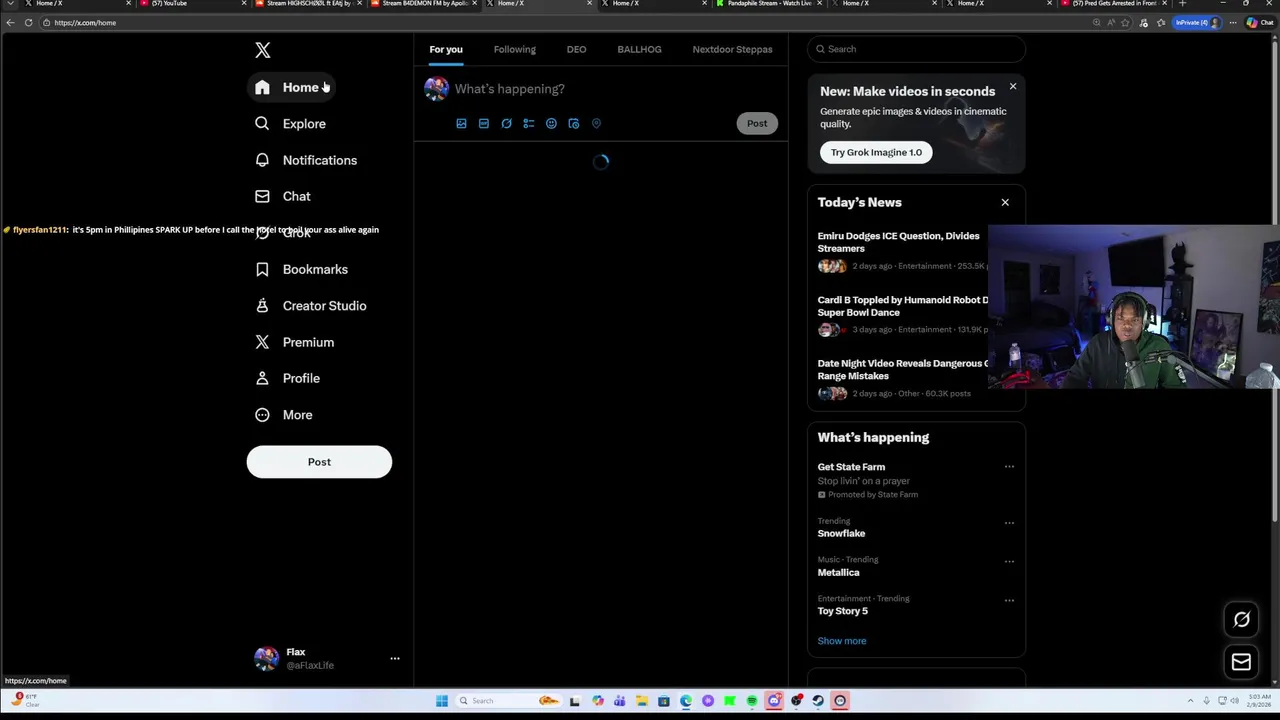
Task: Click the schedule post icon in composer
Action: tap(574, 124)
